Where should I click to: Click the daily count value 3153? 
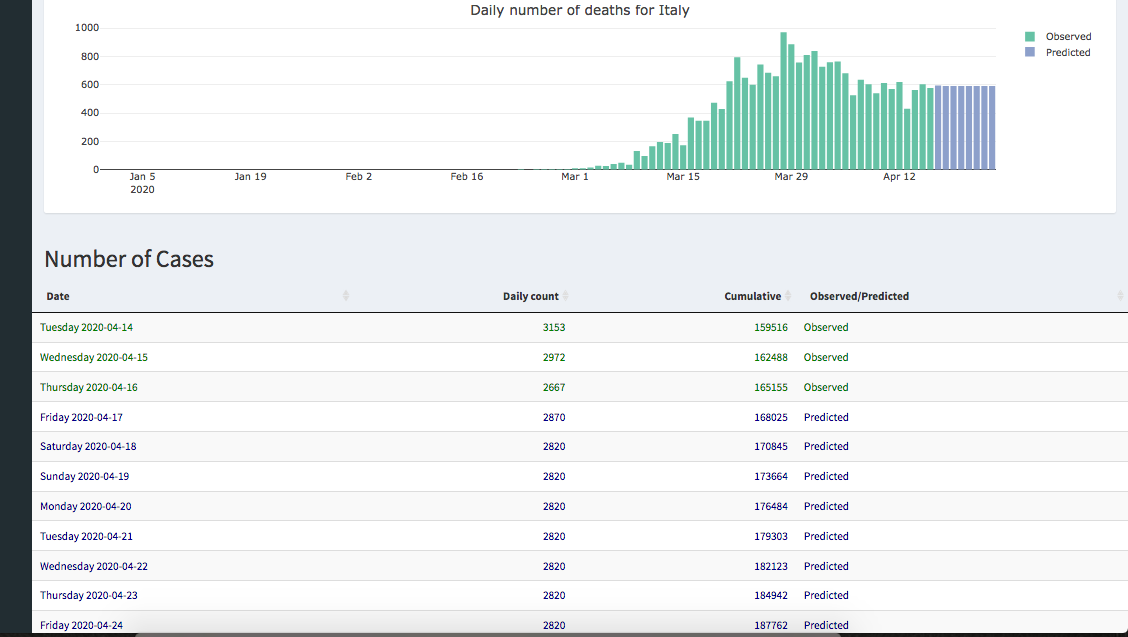click(553, 327)
